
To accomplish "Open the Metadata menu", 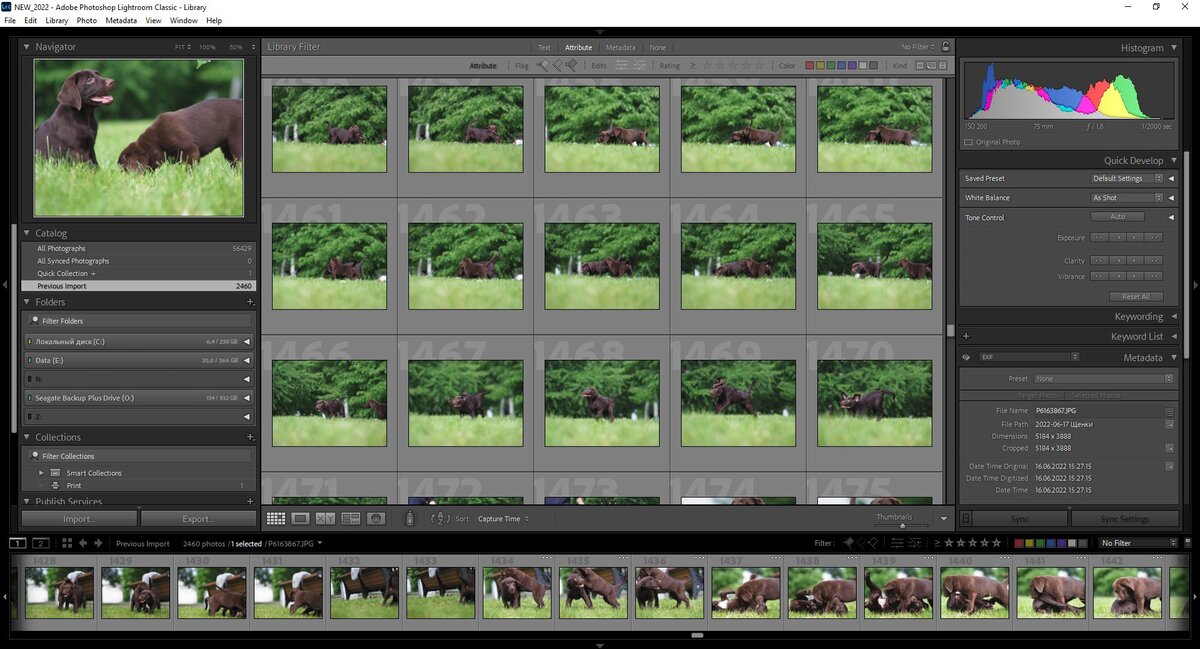I will [x=121, y=20].
